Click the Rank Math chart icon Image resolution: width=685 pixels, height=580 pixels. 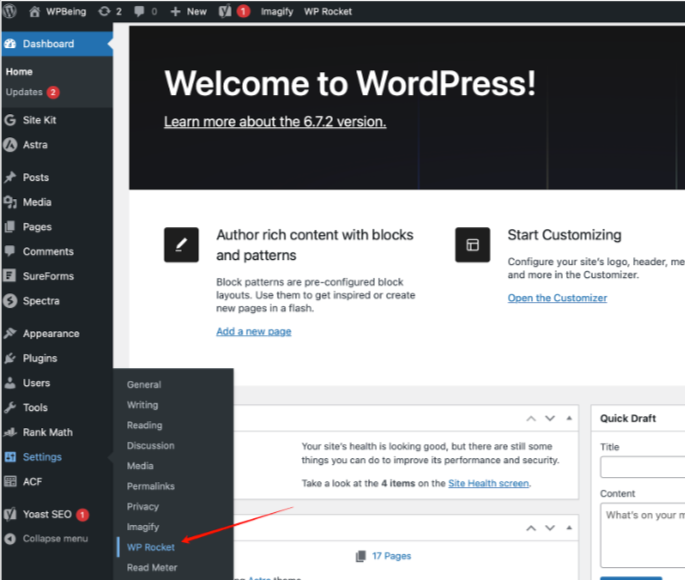pos(10,432)
